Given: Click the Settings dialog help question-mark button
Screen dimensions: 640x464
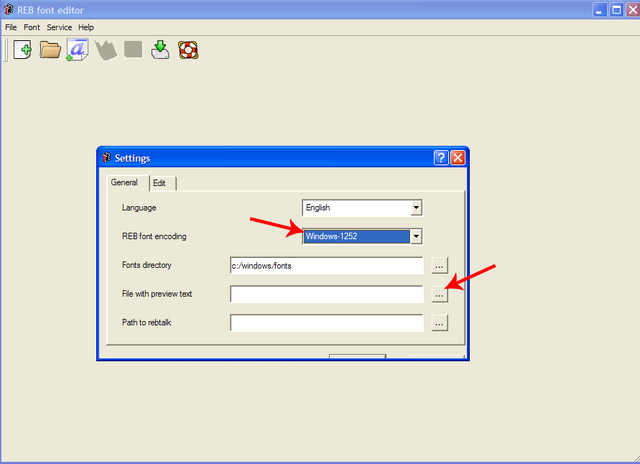Looking at the screenshot, I should pos(441,158).
